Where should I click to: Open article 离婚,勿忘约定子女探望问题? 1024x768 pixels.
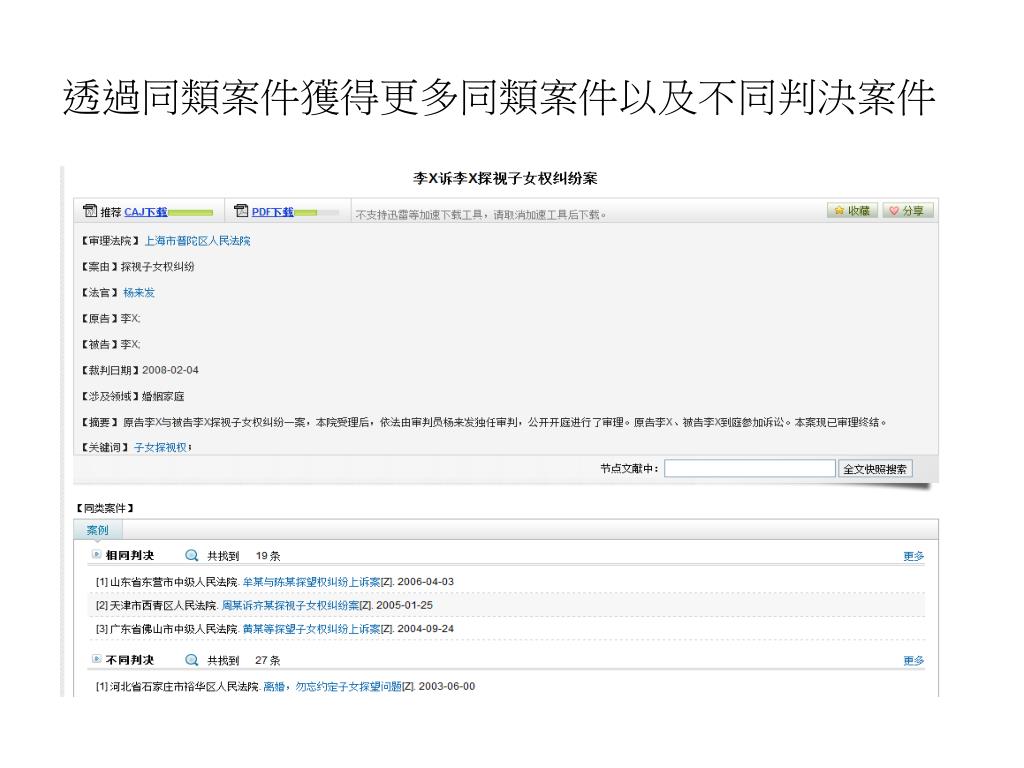[x=332, y=686]
